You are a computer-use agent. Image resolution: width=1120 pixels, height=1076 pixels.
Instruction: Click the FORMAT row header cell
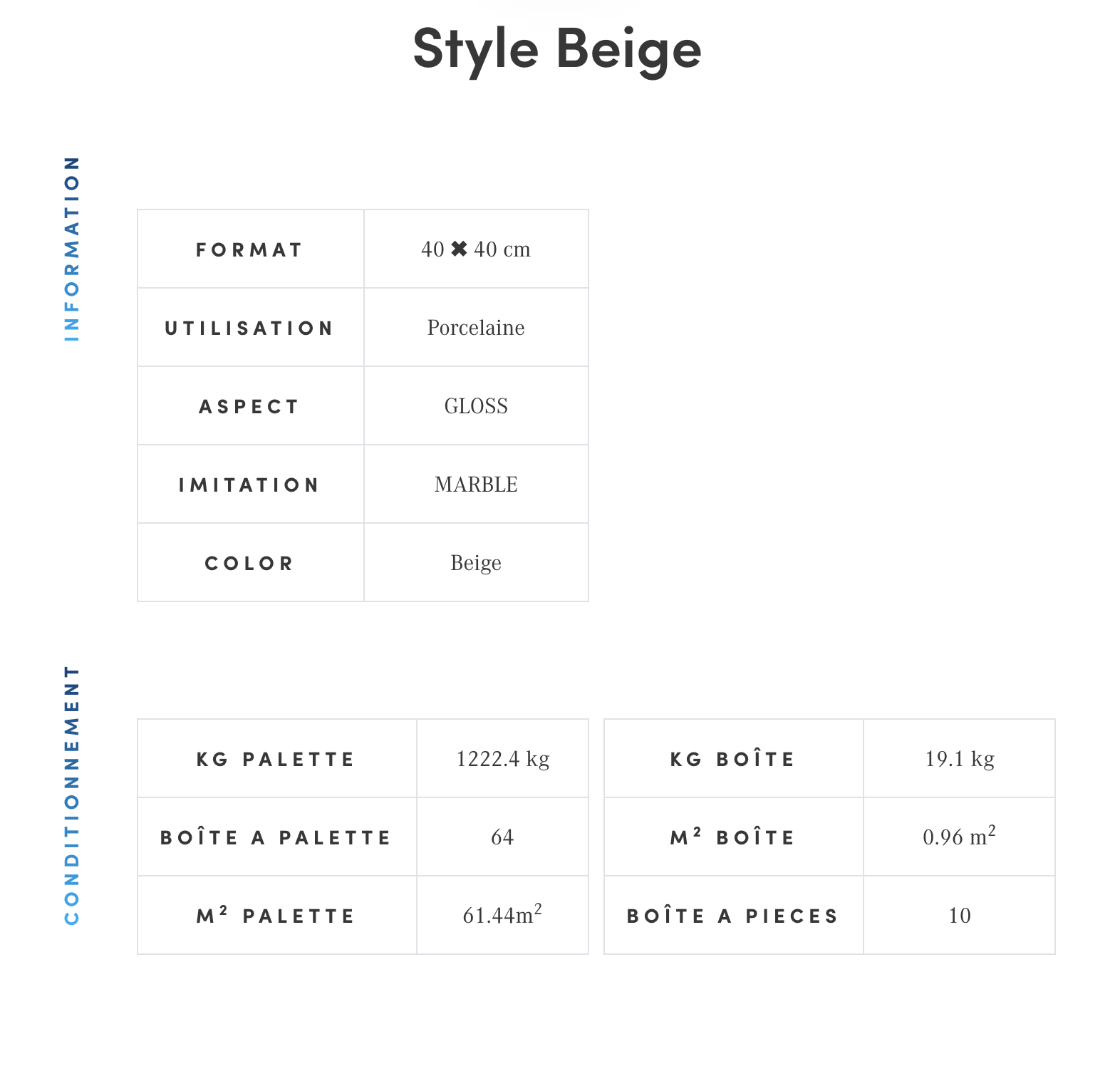click(x=250, y=249)
